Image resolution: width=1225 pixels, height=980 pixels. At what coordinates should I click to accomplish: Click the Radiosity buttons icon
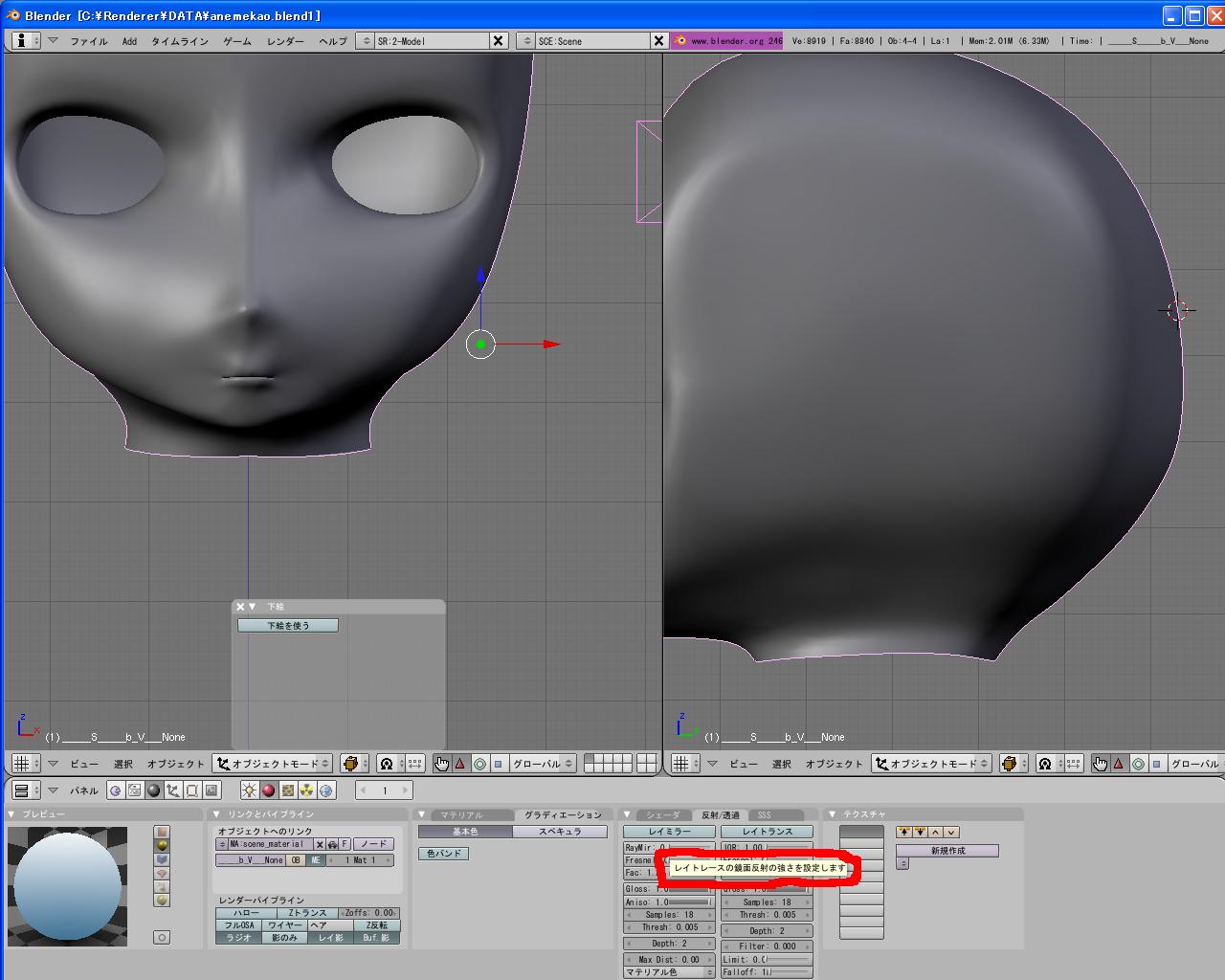(307, 791)
